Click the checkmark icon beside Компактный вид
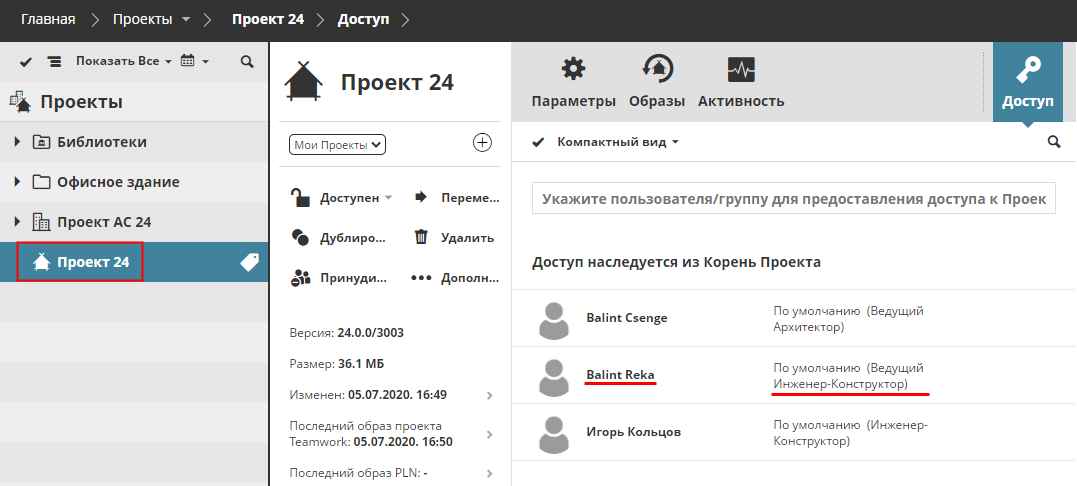1077x486 pixels. coord(538,142)
